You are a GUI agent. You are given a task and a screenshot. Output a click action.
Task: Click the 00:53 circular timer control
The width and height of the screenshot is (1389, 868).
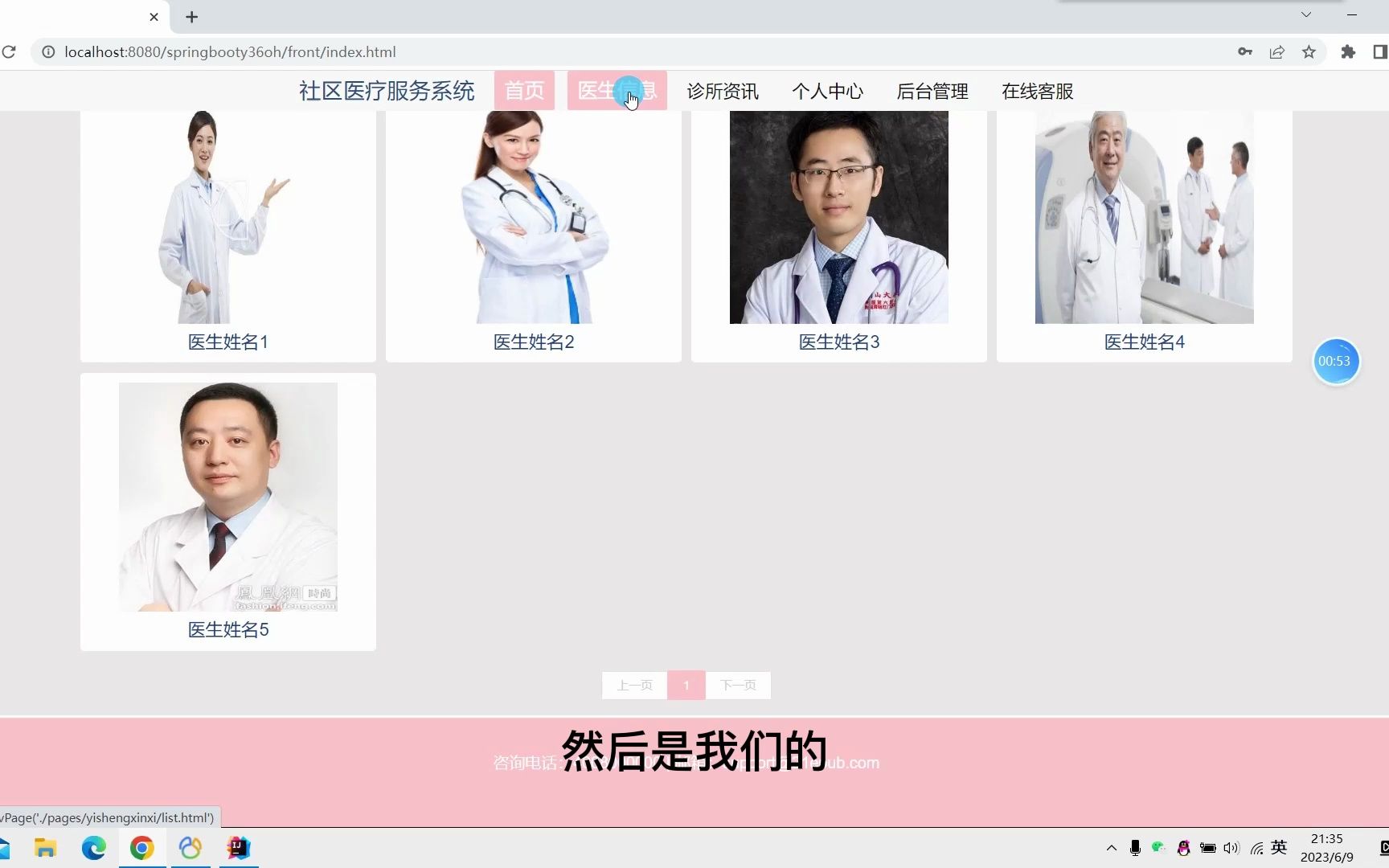point(1335,362)
